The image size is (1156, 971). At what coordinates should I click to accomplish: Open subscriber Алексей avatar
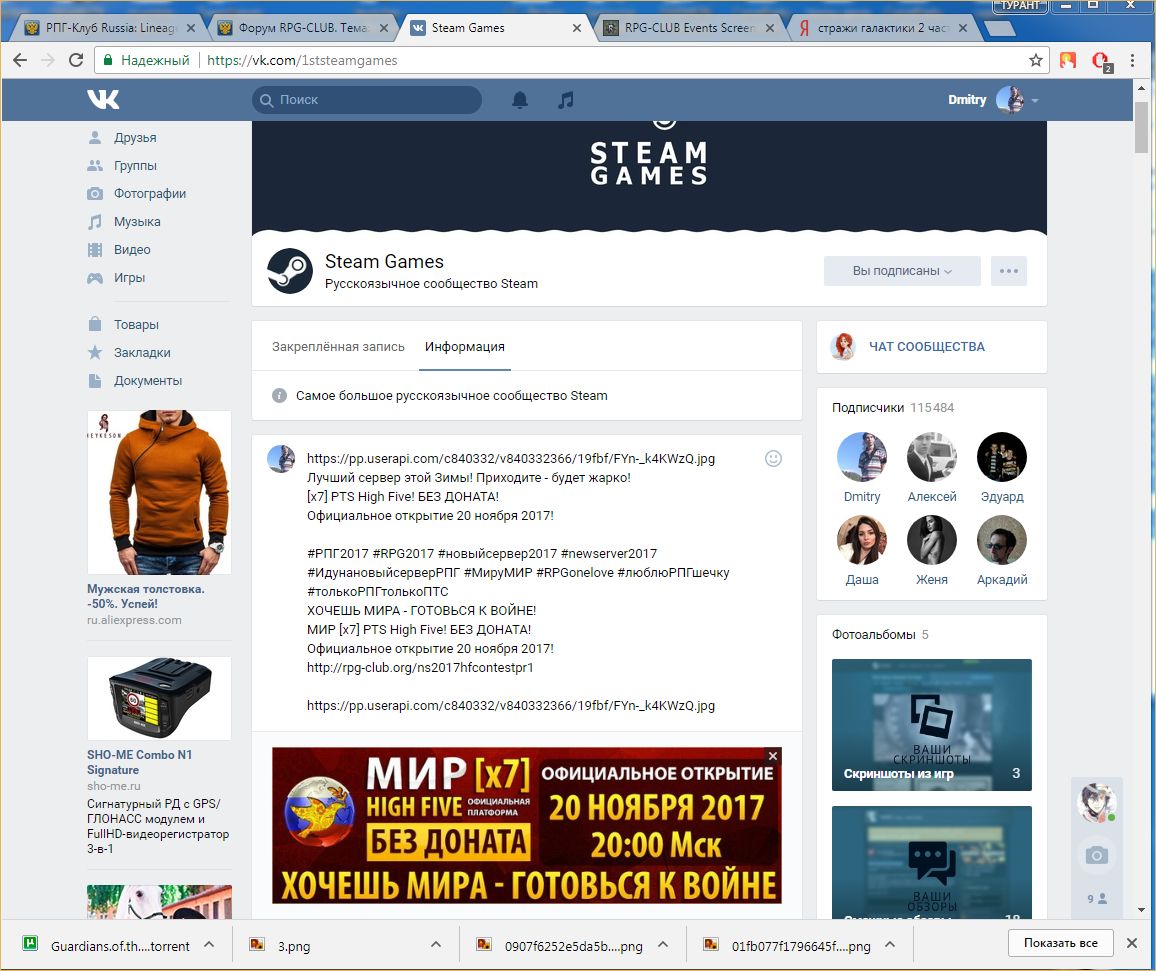tap(931, 457)
